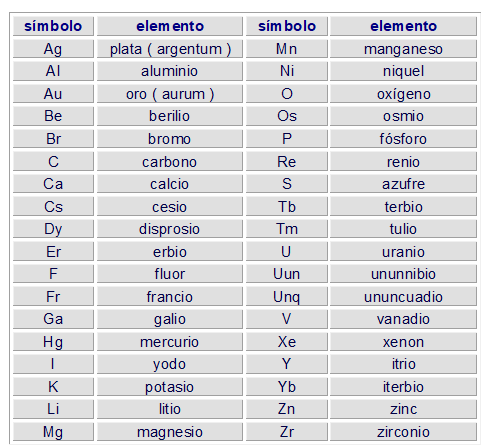
Task: Select the 'K' symbol cell
Action: point(53,387)
